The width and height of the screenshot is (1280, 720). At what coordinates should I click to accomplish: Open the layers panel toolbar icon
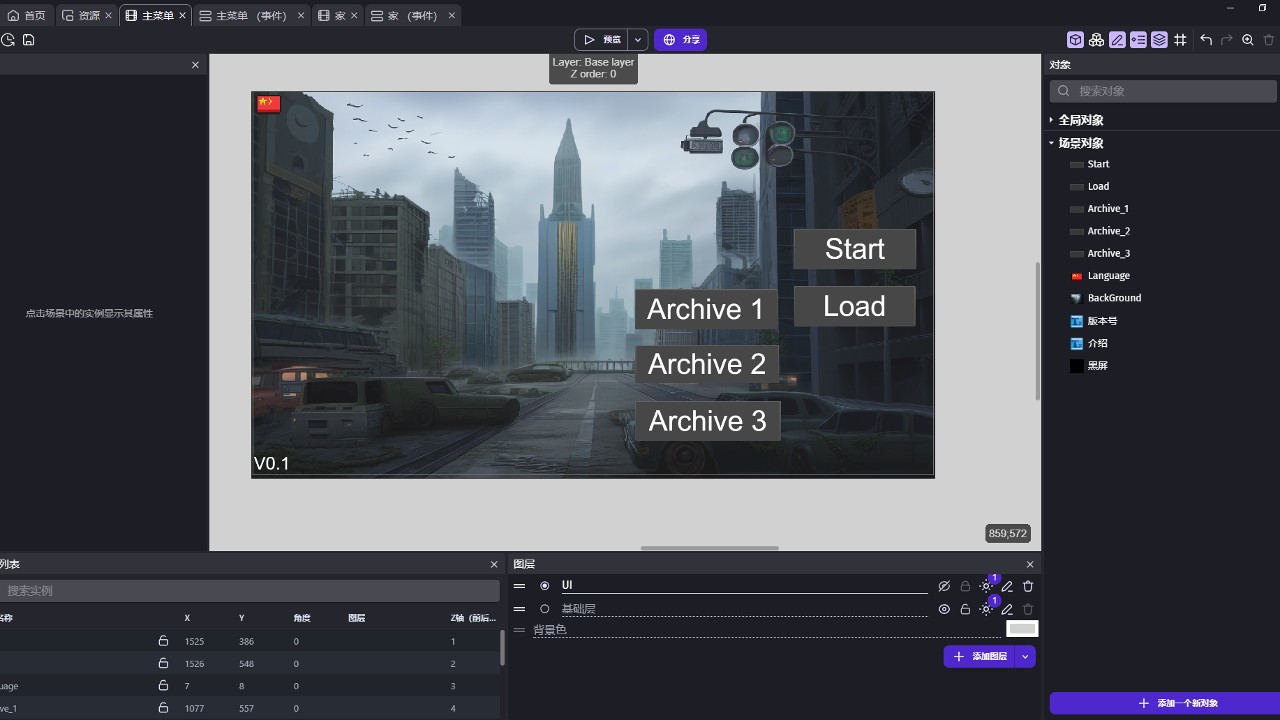(x=1158, y=39)
